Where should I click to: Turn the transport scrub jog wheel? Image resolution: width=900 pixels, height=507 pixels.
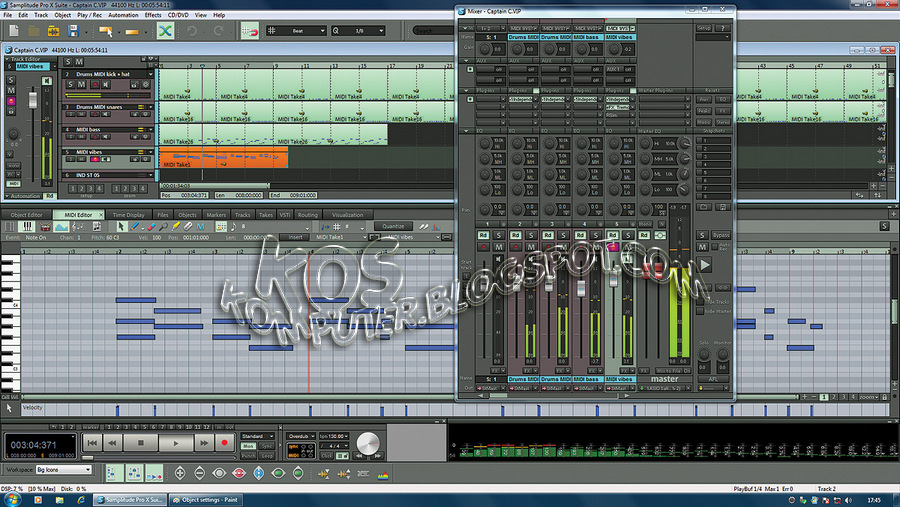click(x=367, y=443)
